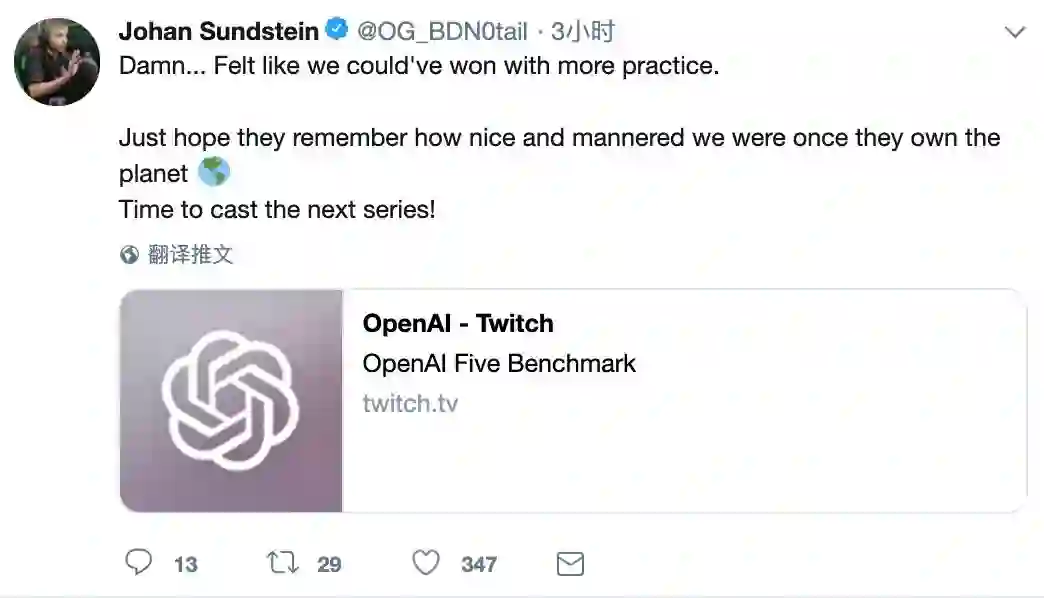The image size is (1044, 598).
Task: Click the 翻译推文 translate link
Action: click(190, 255)
